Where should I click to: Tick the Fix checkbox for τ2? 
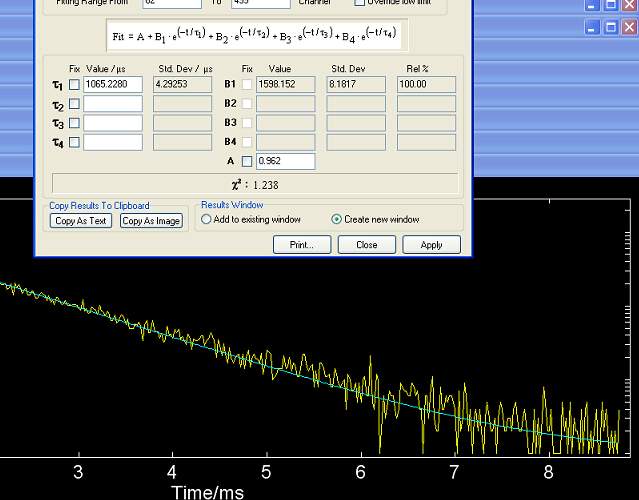coord(74,104)
